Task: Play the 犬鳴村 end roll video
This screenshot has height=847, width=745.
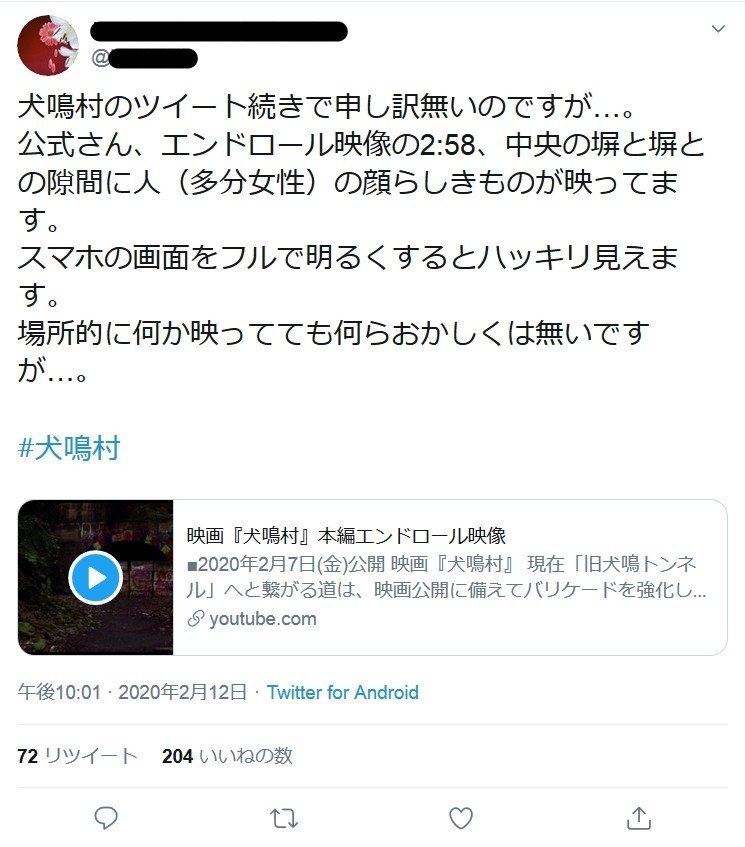Action: 96,577
